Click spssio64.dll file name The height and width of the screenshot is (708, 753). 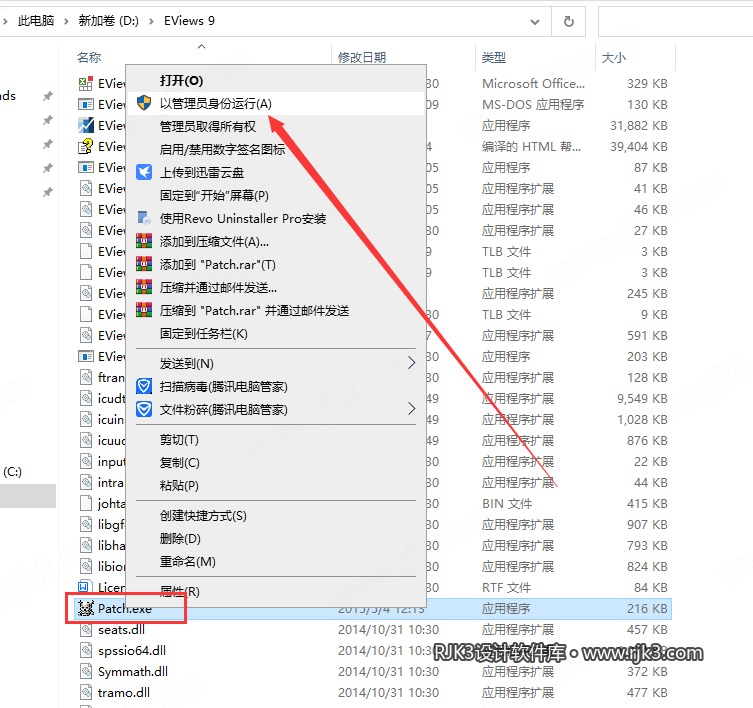click(x=132, y=651)
